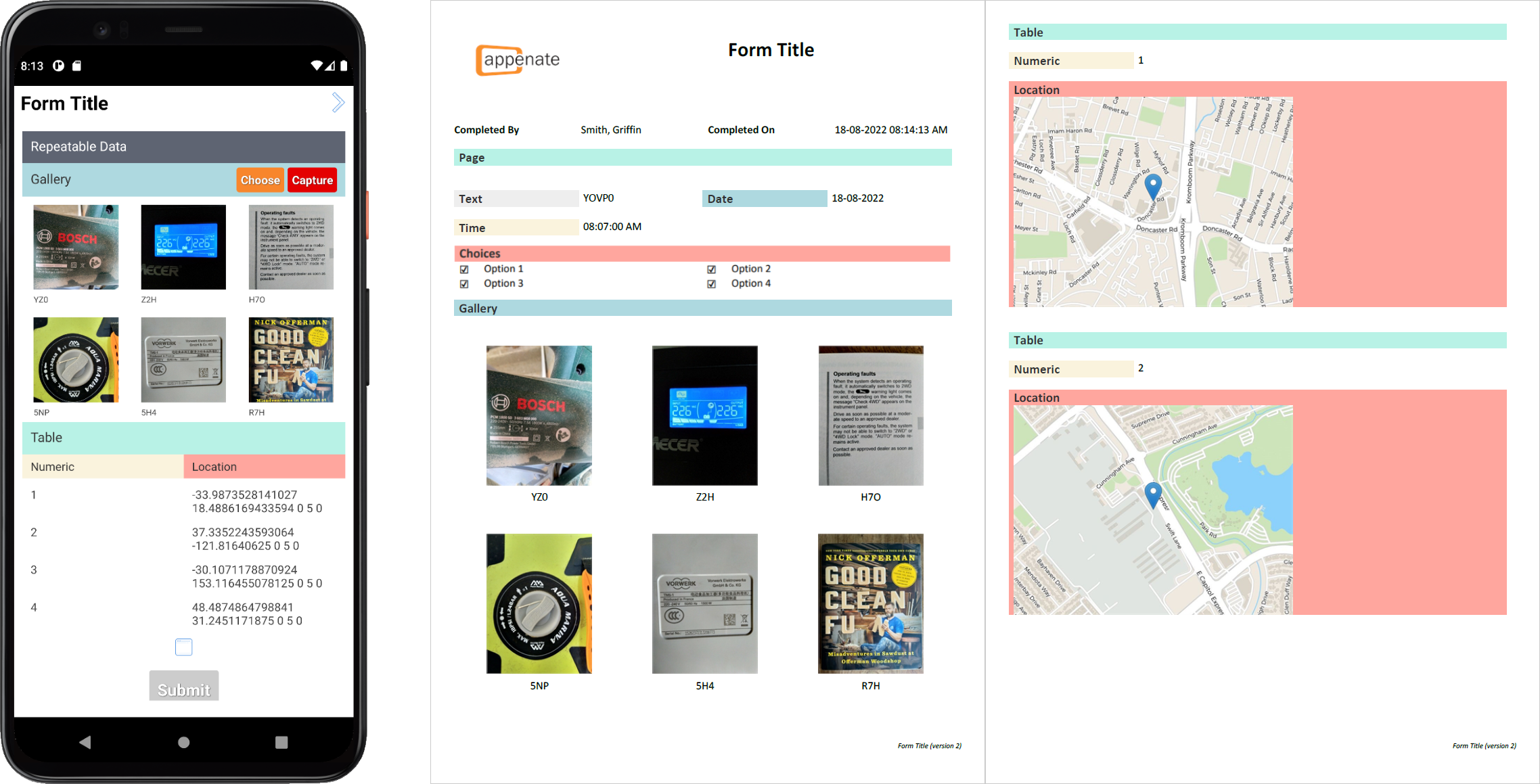
Task: Click the Choices section header in report
Action: (702, 254)
